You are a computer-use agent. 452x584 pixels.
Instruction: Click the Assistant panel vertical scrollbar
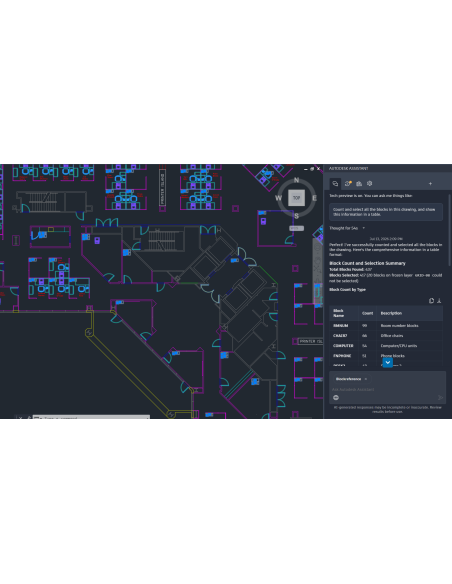click(449, 230)
